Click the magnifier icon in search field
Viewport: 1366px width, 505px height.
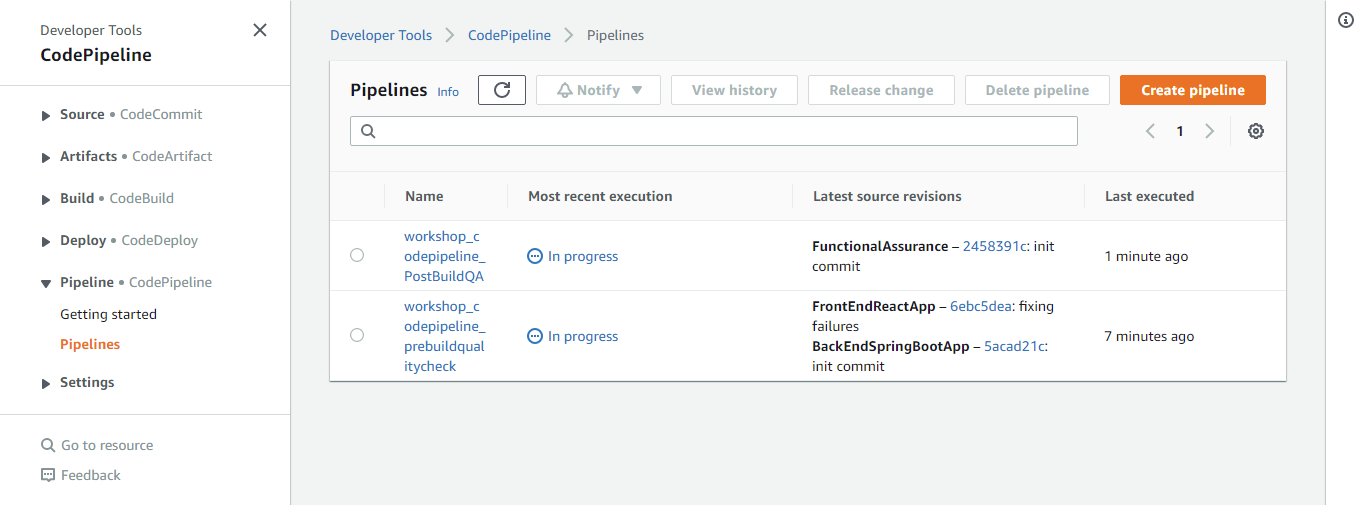click(x=367, y=131)
